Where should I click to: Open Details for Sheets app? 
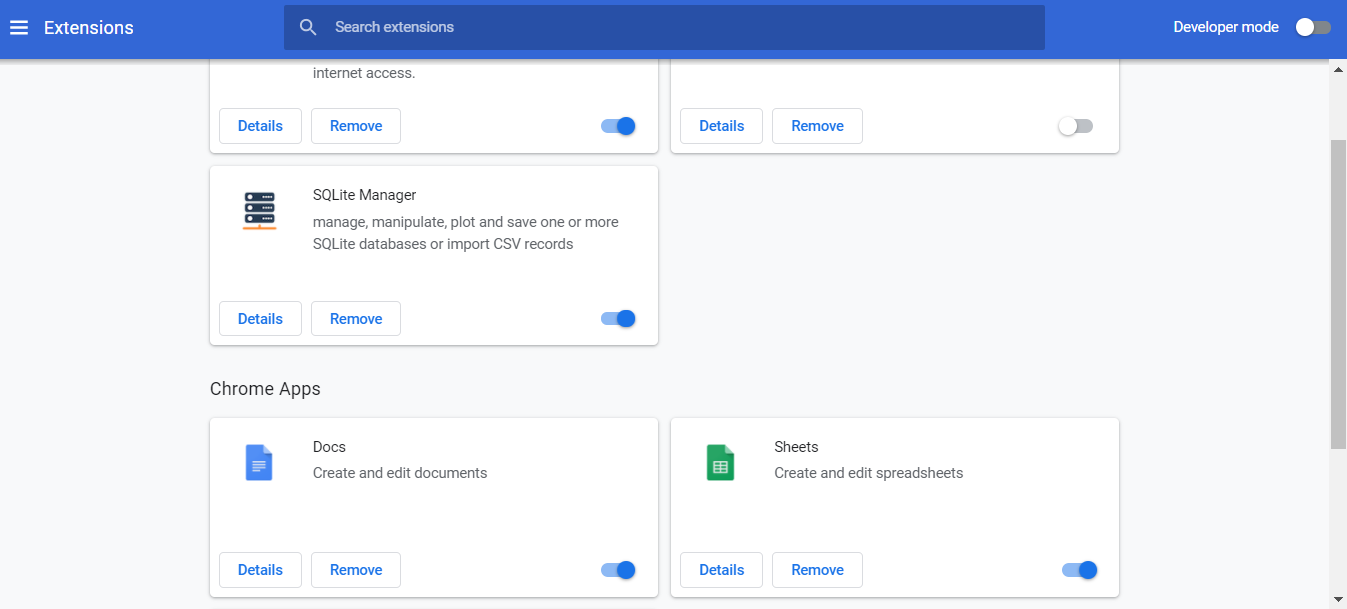pyautogui.click(x=721, y=570)
